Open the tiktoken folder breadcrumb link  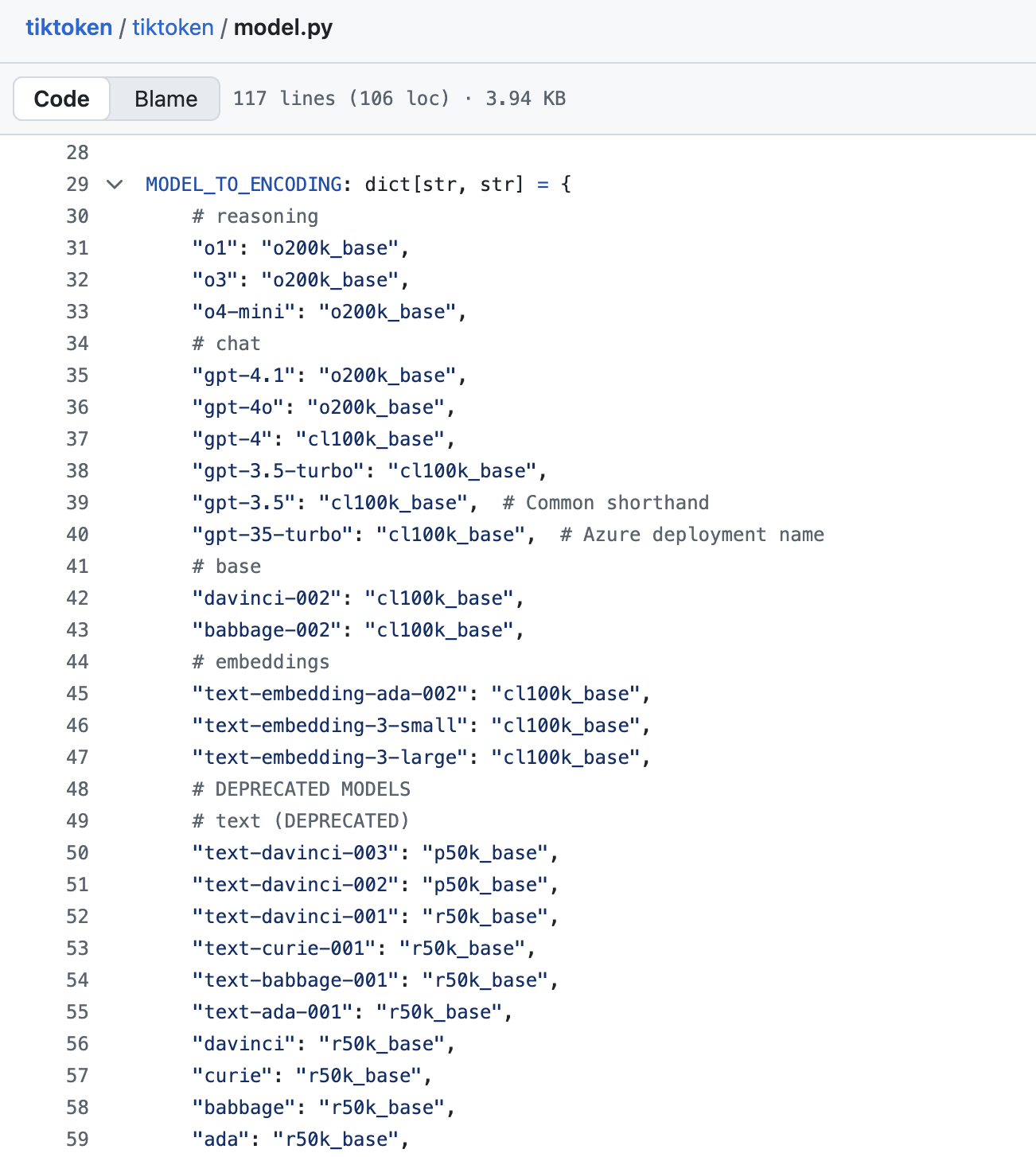click(173, 28)
